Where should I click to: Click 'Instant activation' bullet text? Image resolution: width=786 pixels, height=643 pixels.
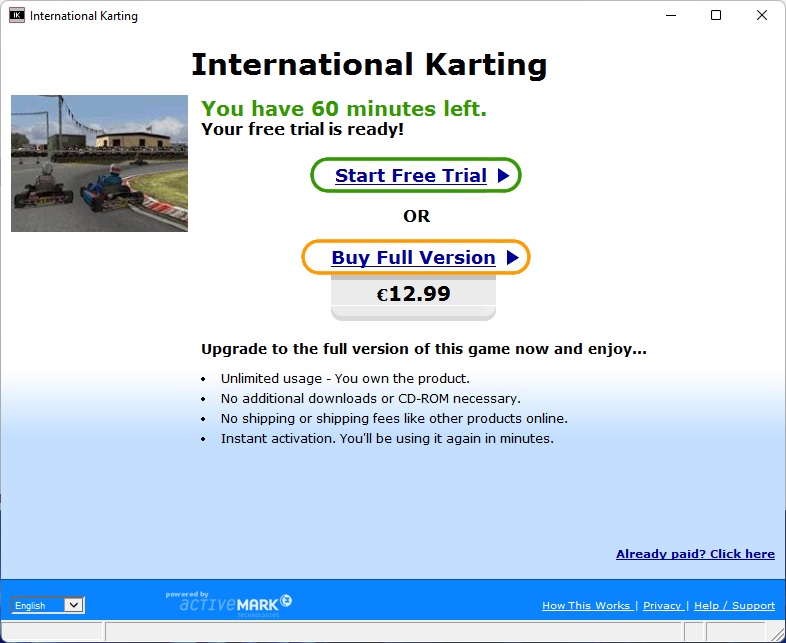click(x=387, y=439)
